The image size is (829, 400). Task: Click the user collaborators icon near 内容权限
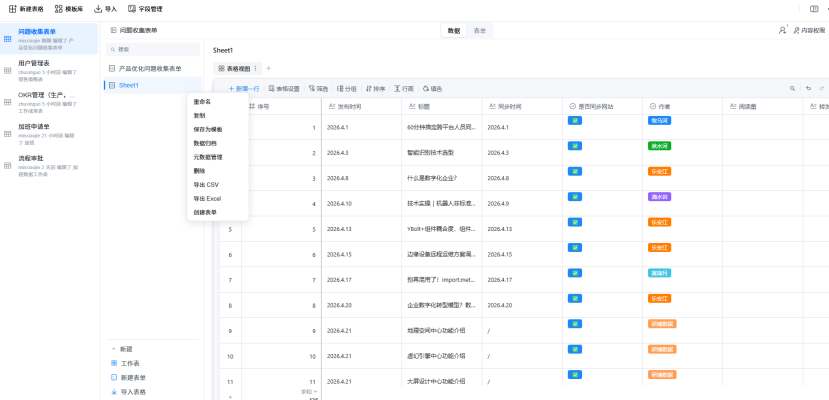pyautogui.click(x=782, y=31)
